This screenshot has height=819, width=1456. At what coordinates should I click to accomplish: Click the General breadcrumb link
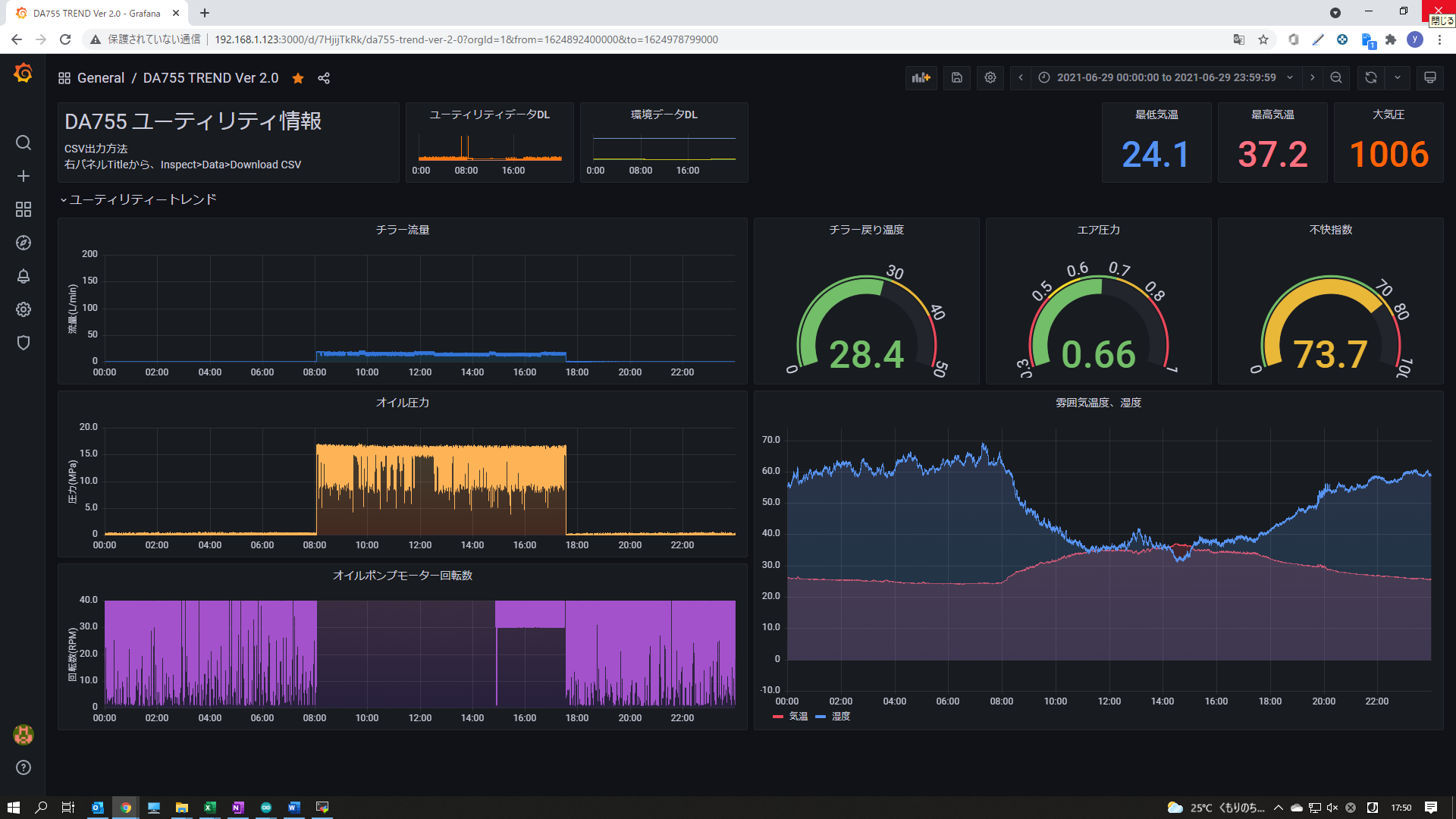click(x=101, y=77)
